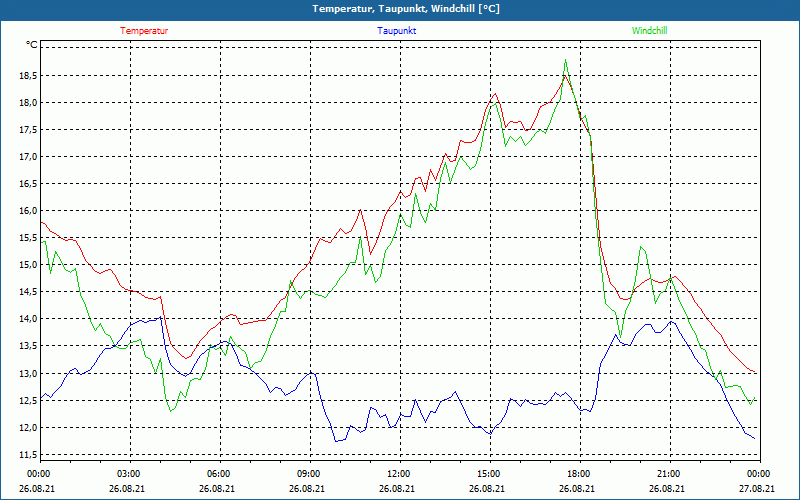Click the 15:00 time label on the x-axis

pos(490,474)
